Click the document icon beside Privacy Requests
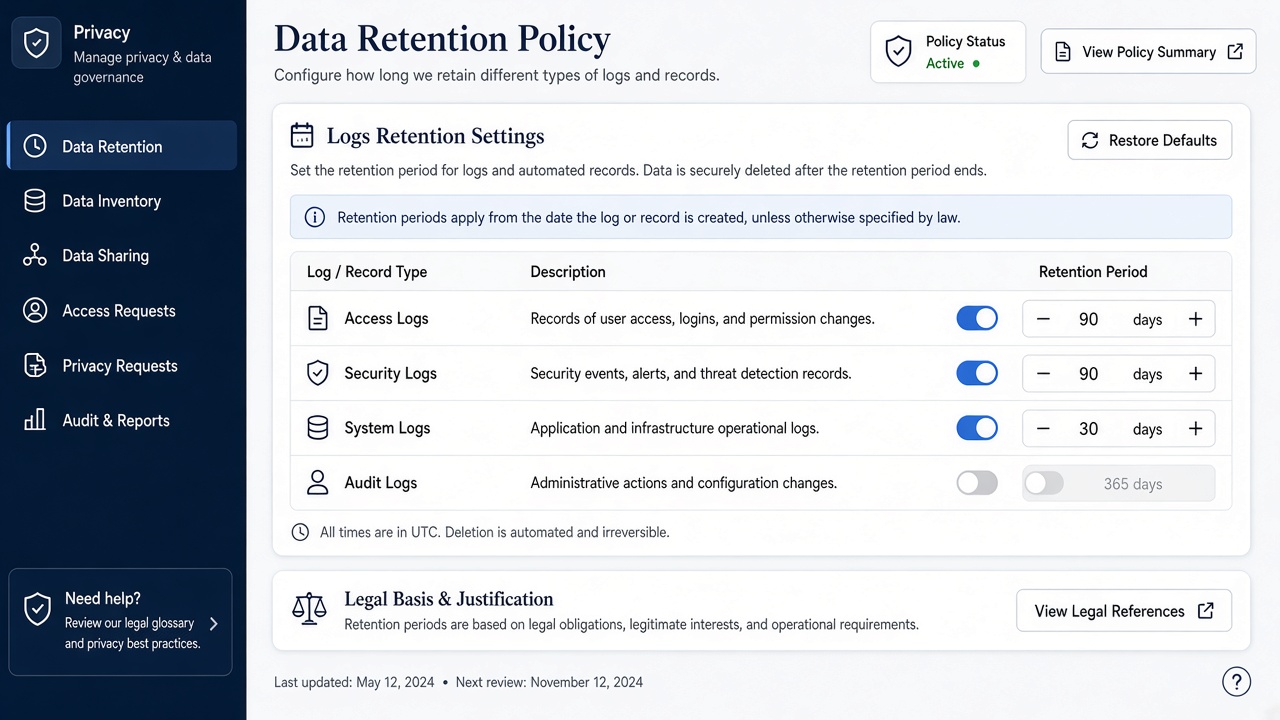Image resolution: width=1280 pixels, height=720 pixels. pyautogui.click(x=35, y=366)
